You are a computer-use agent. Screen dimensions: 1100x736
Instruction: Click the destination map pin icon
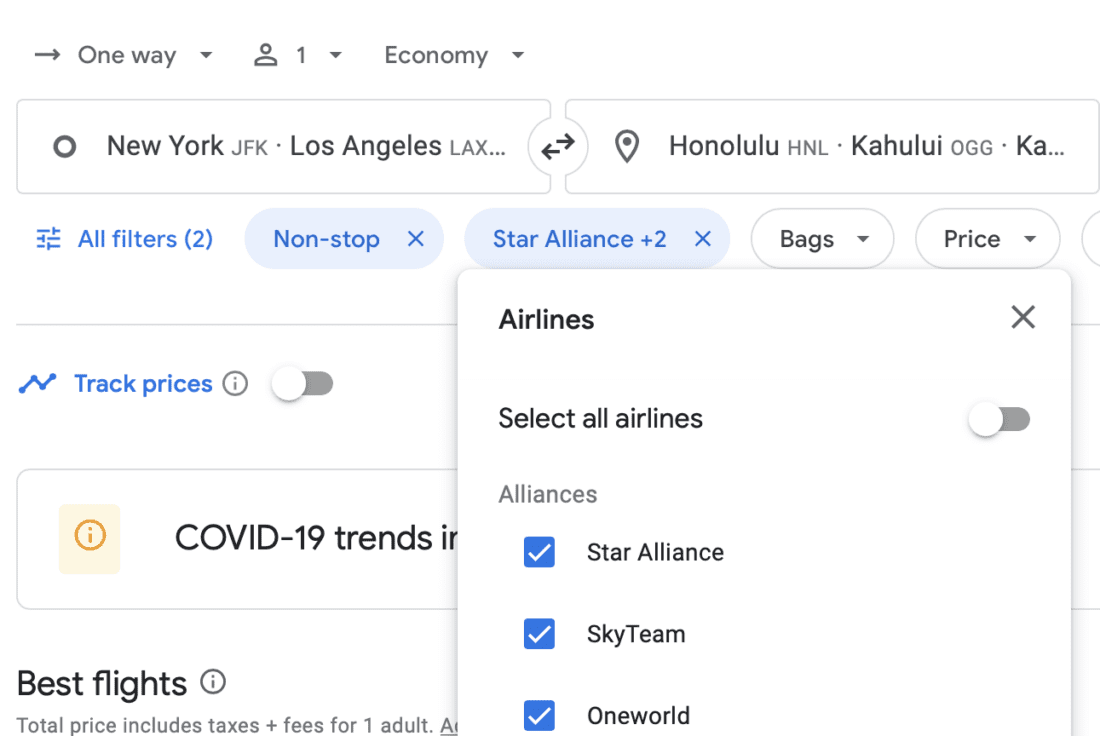coord(626,147)
